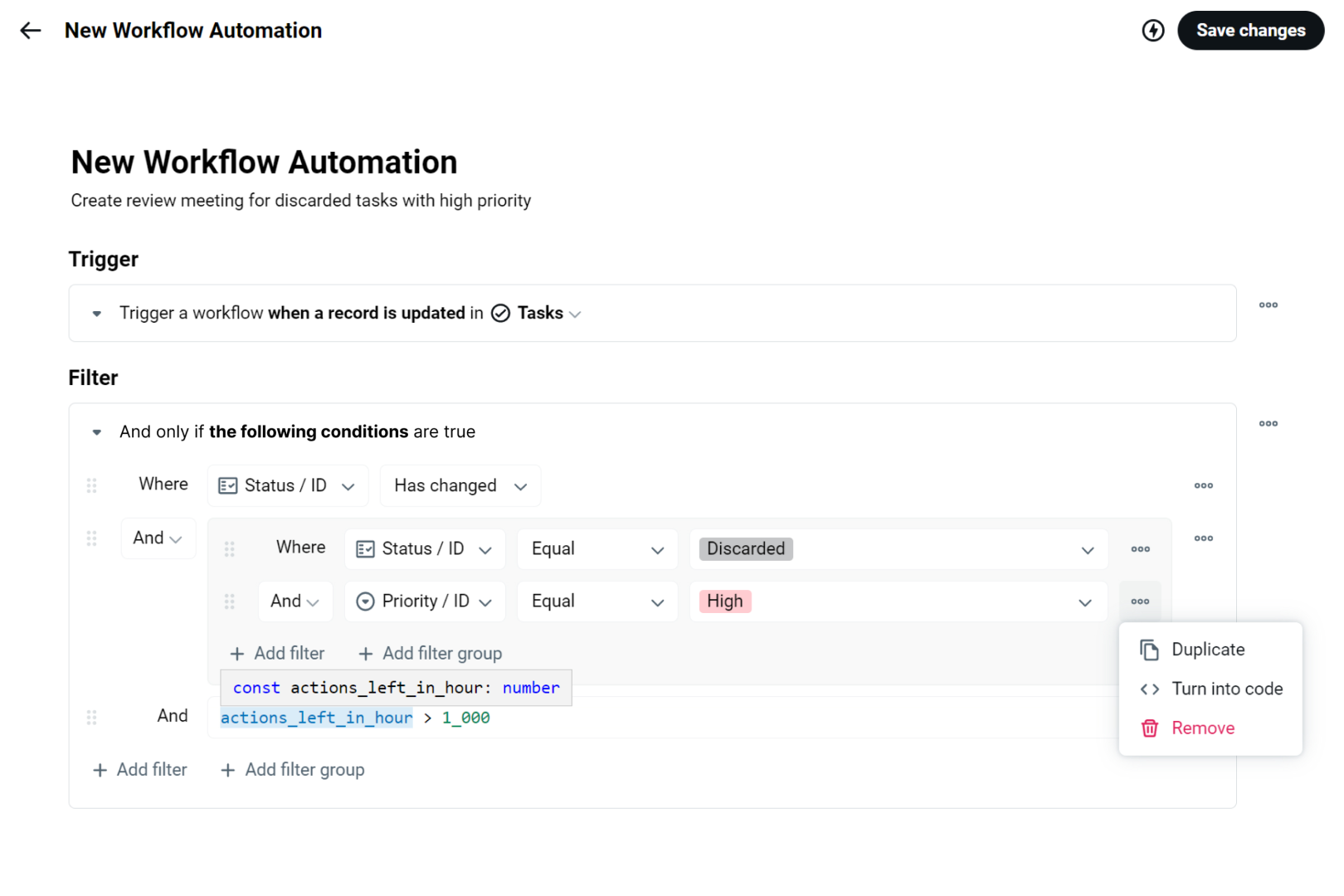1344x896 pixels.
Task: Click the drag handle beside the Where condition
Action: point(91,485)
